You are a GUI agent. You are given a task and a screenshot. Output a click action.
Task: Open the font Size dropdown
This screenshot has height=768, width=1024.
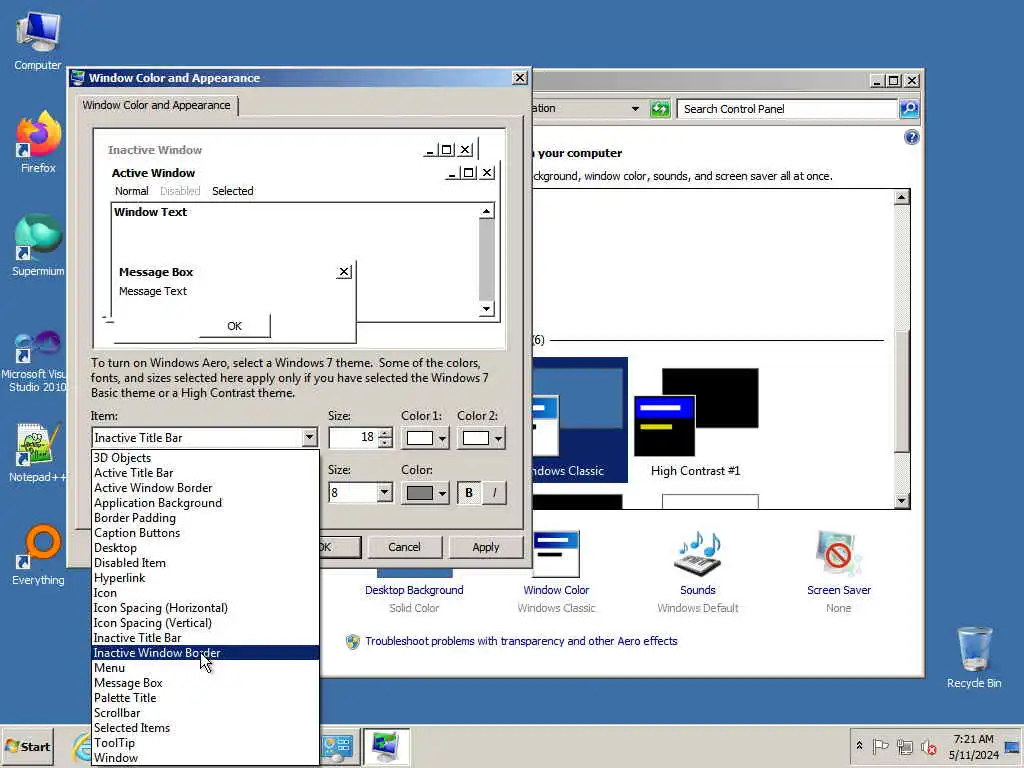385,492
